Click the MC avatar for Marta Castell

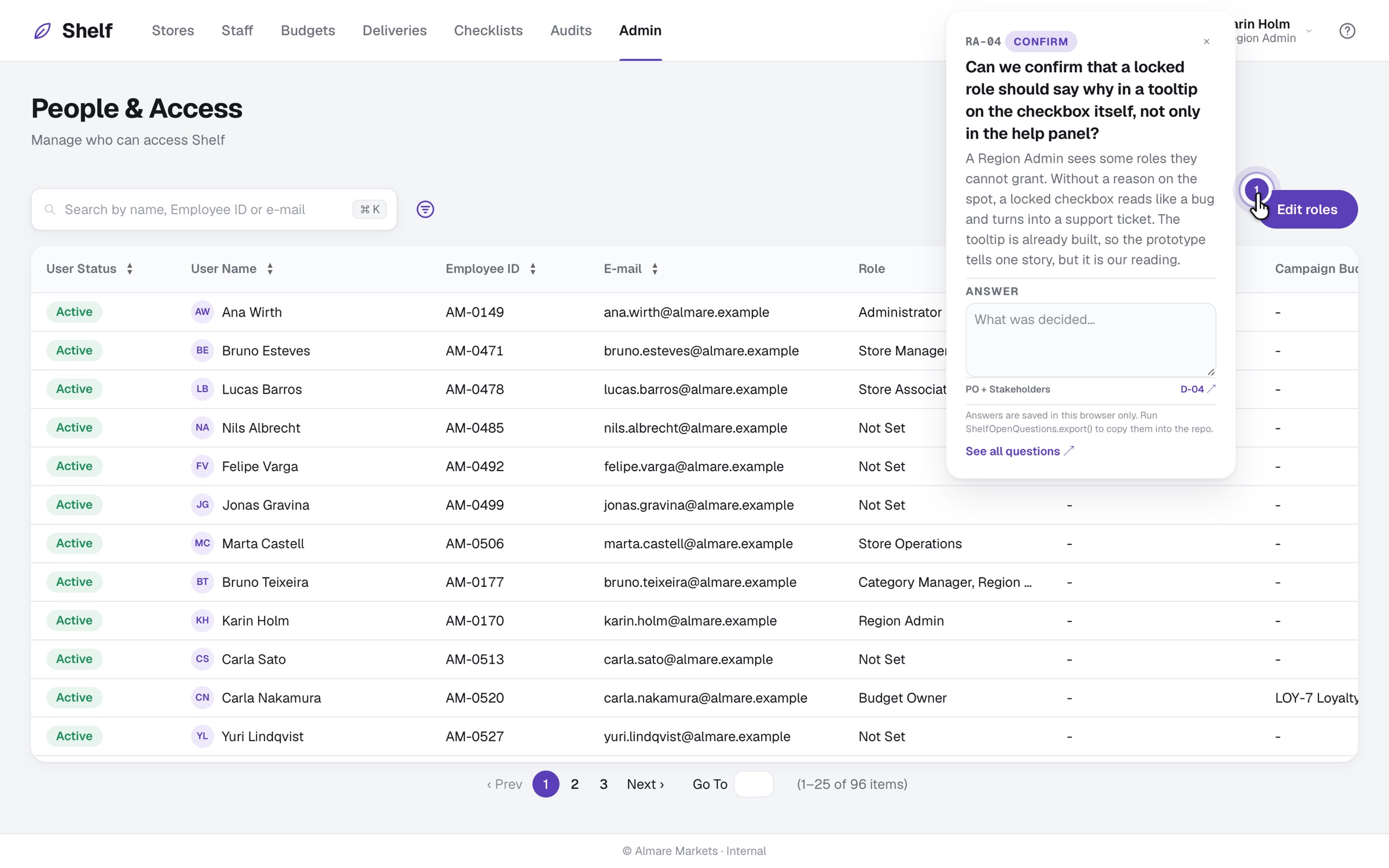coord(202,543)
